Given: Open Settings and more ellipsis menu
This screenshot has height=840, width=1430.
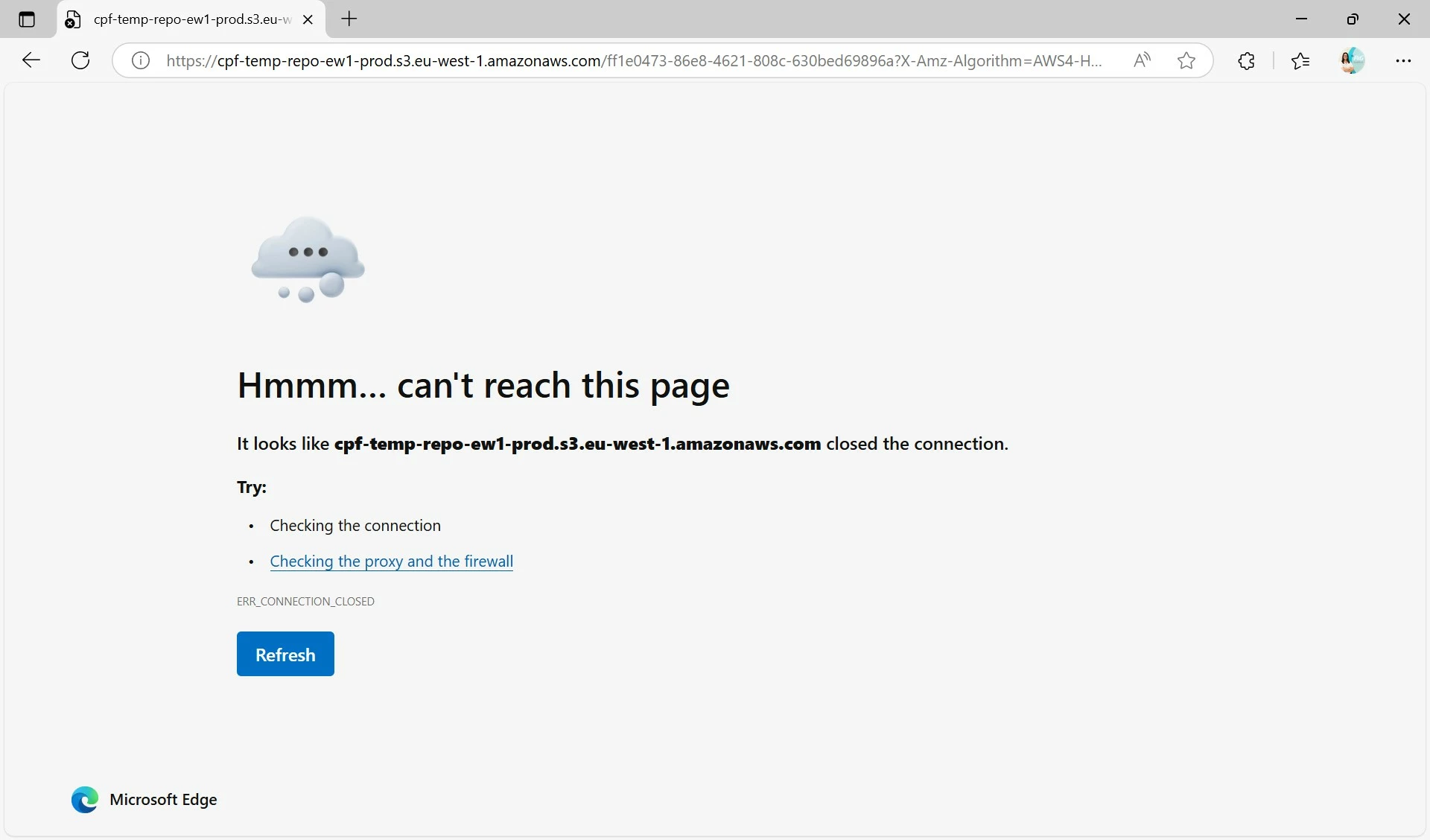Looking at the screenshot, I should coord(1403,60).
